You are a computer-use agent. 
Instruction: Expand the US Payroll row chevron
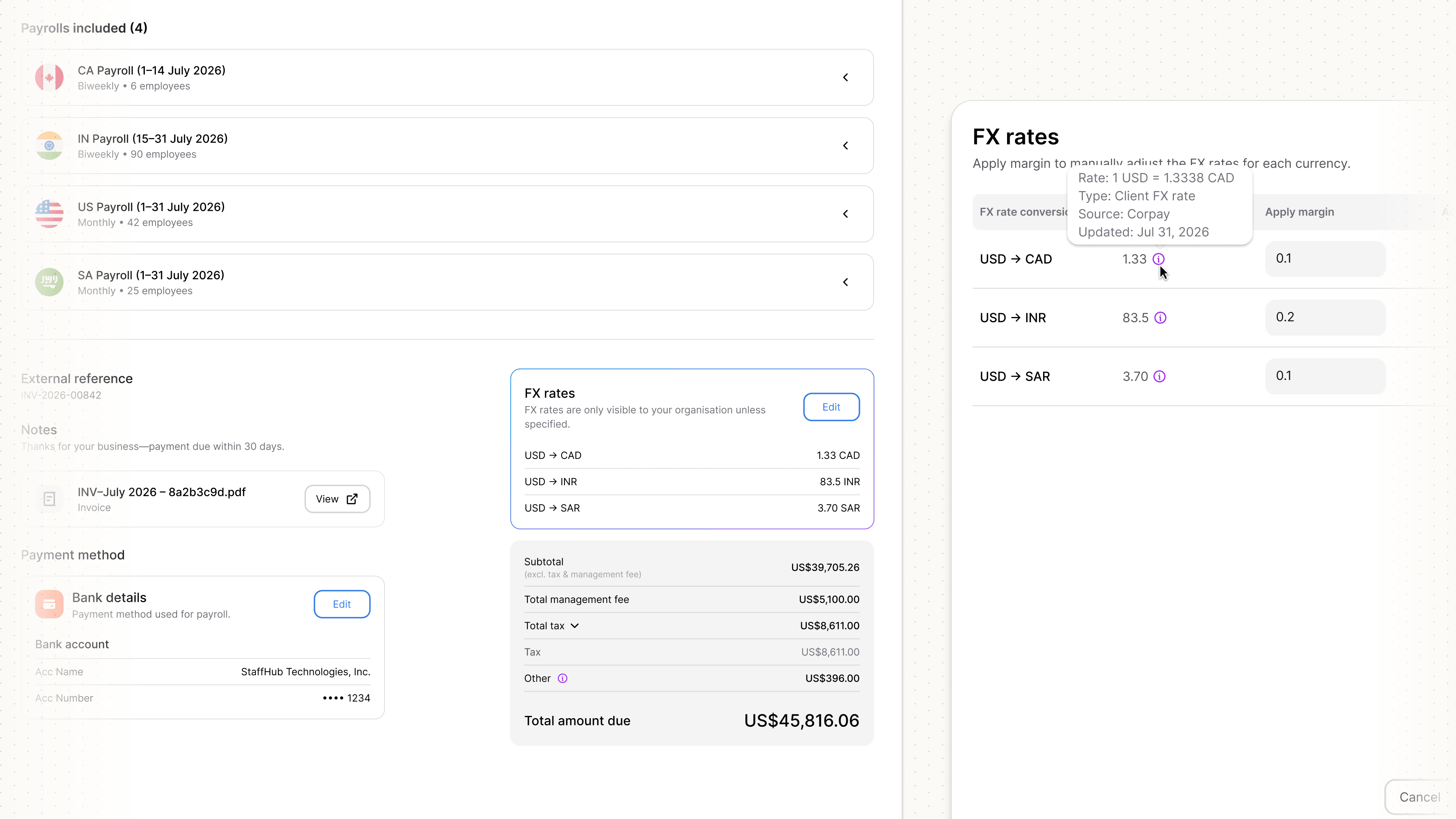click(x=846, y=213)
